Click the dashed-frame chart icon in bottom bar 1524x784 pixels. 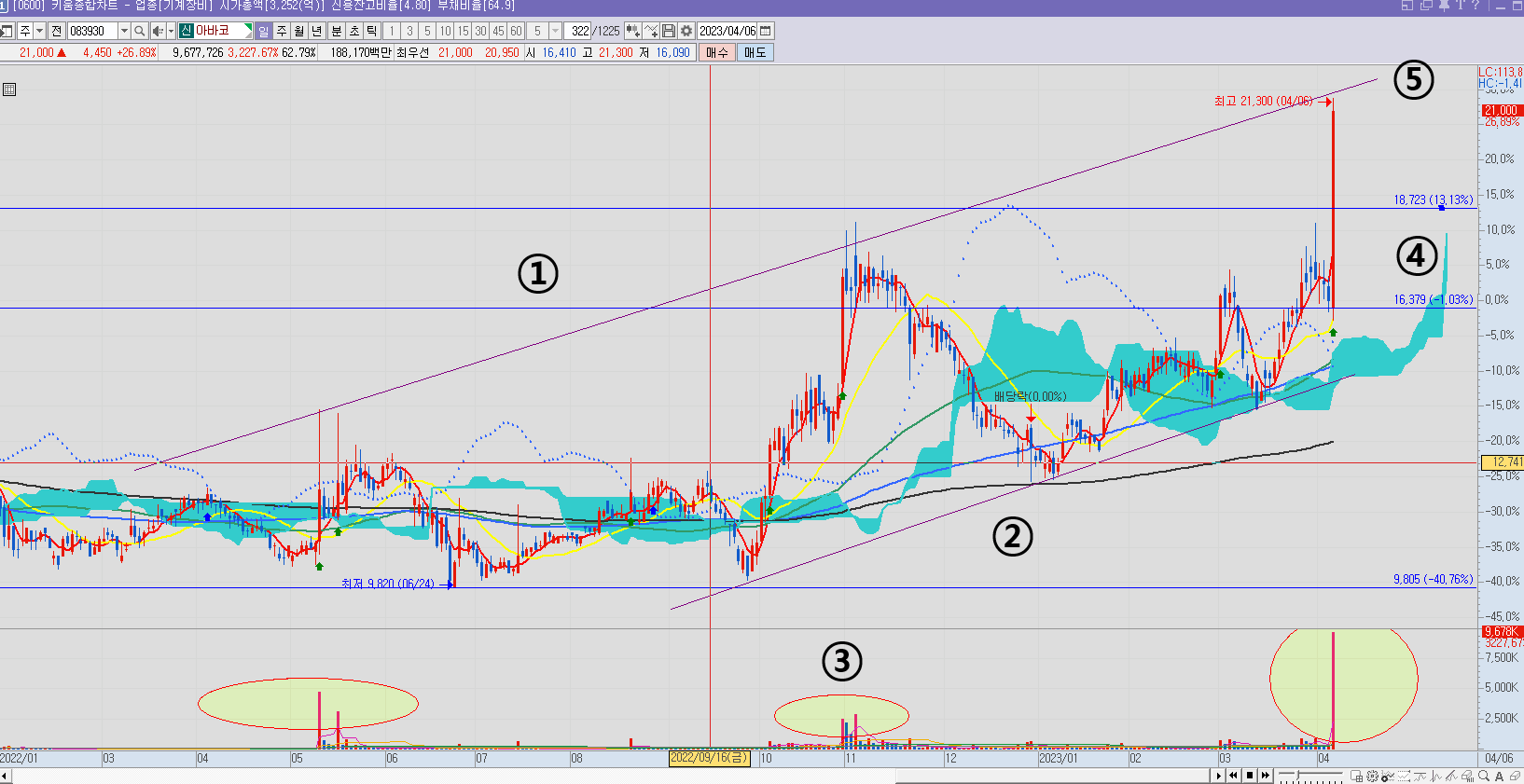[x=1404, y=776]
